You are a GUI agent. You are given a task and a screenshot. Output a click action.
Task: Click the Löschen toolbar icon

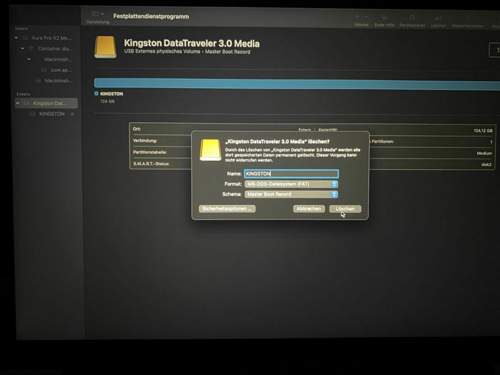[x=438, y=18]
